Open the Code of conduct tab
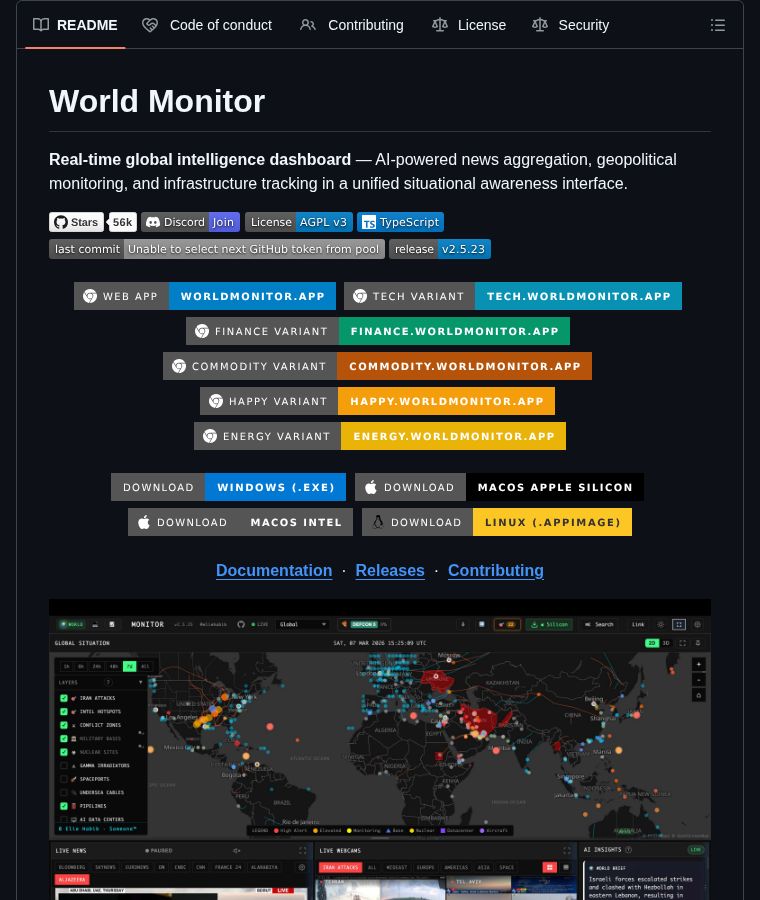This screenshot has height=900, width=760. click(207, 25)
